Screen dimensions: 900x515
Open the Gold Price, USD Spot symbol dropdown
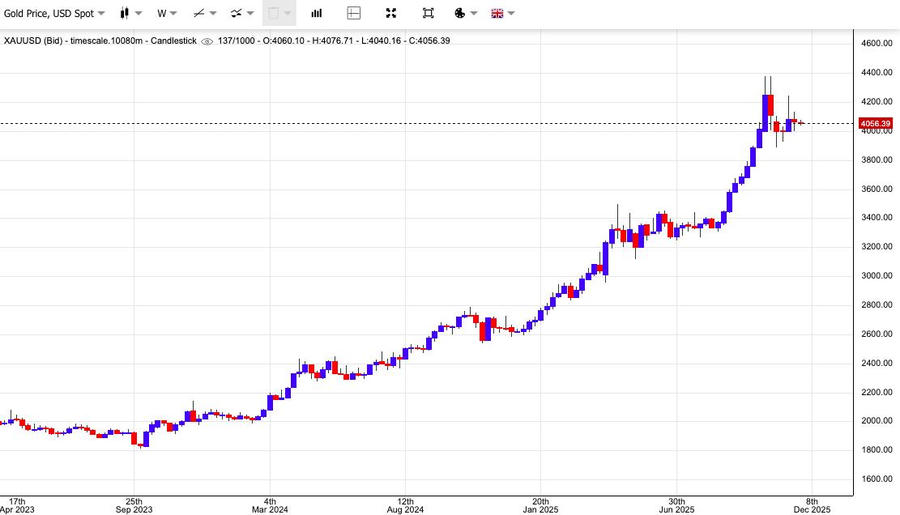[x=52, y=13]
